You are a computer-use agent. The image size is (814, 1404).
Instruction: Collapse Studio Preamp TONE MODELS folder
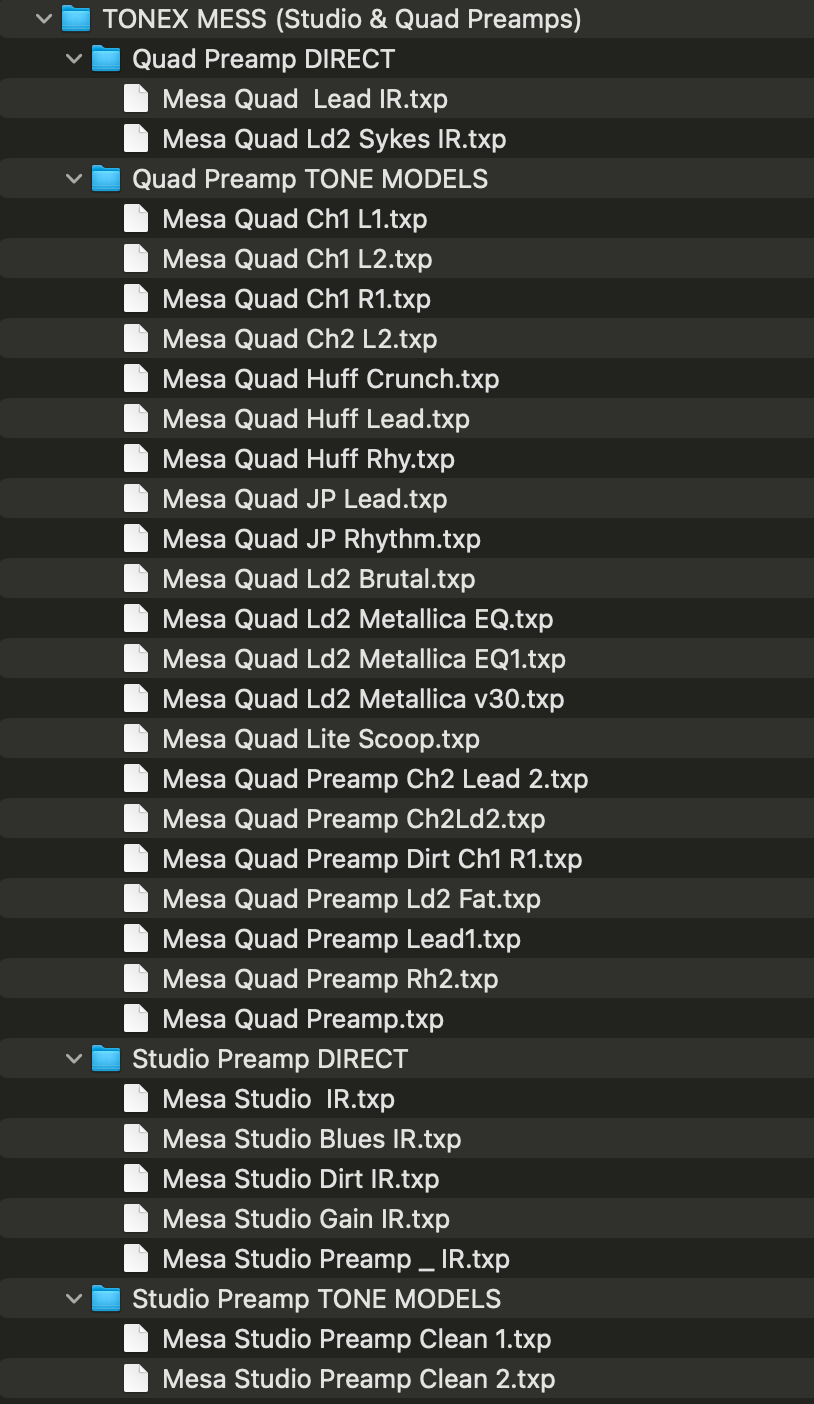click(73, 1299)
